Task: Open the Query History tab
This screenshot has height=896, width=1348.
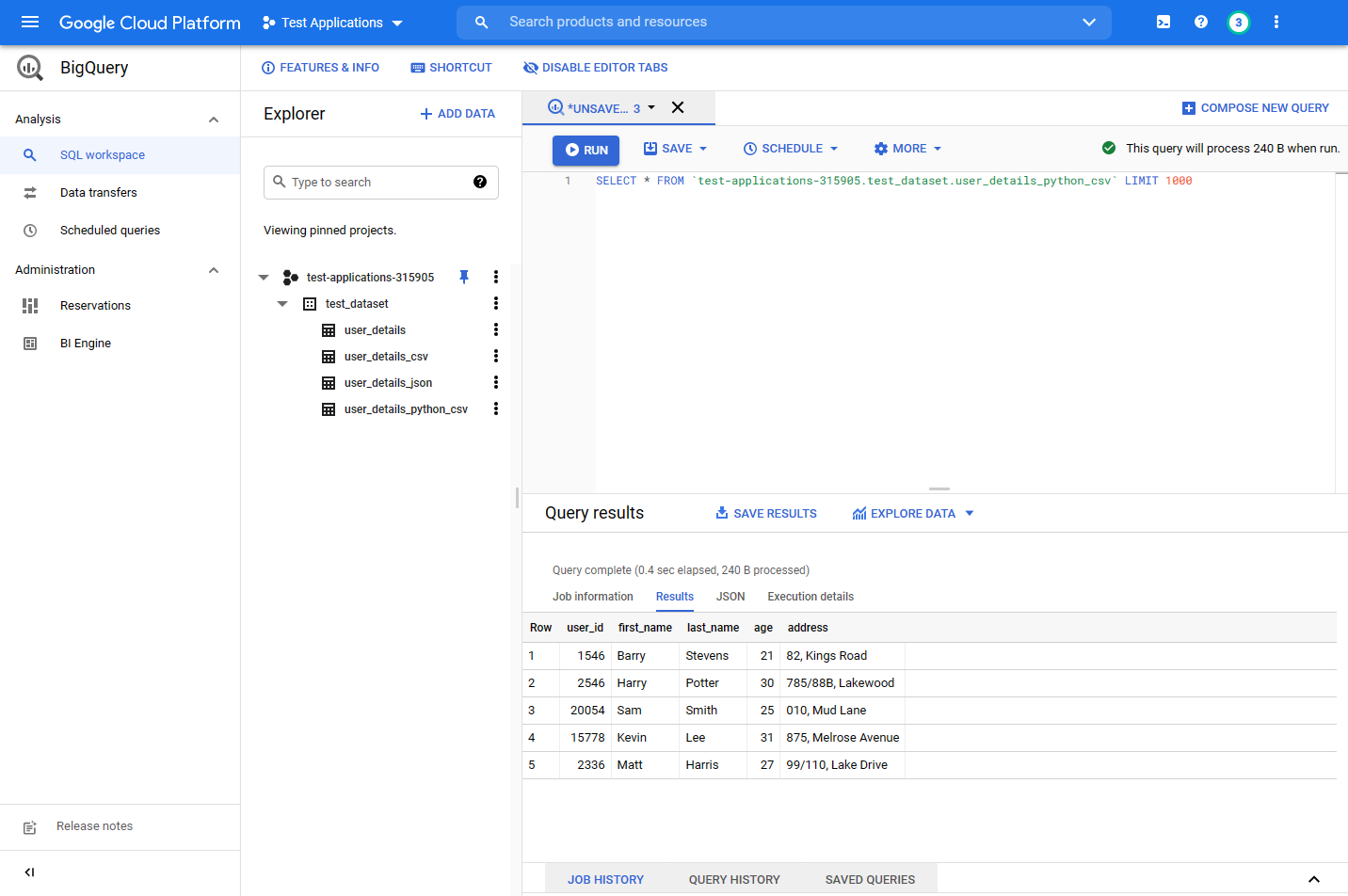Action: point(733,880)
